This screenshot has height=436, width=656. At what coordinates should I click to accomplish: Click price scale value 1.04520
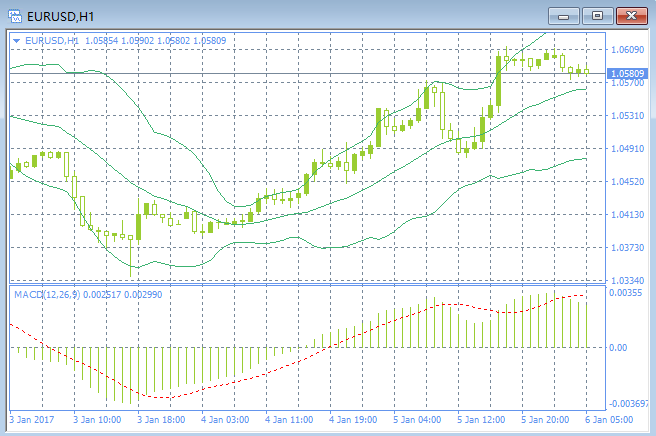[x=627, y=182]
